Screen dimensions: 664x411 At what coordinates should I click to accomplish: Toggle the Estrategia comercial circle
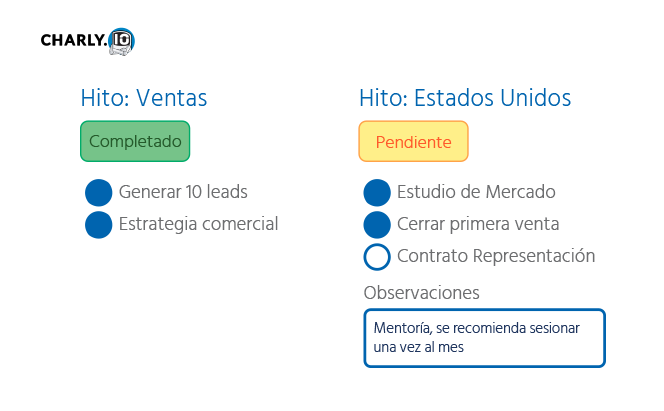click(x=99, y=225)
